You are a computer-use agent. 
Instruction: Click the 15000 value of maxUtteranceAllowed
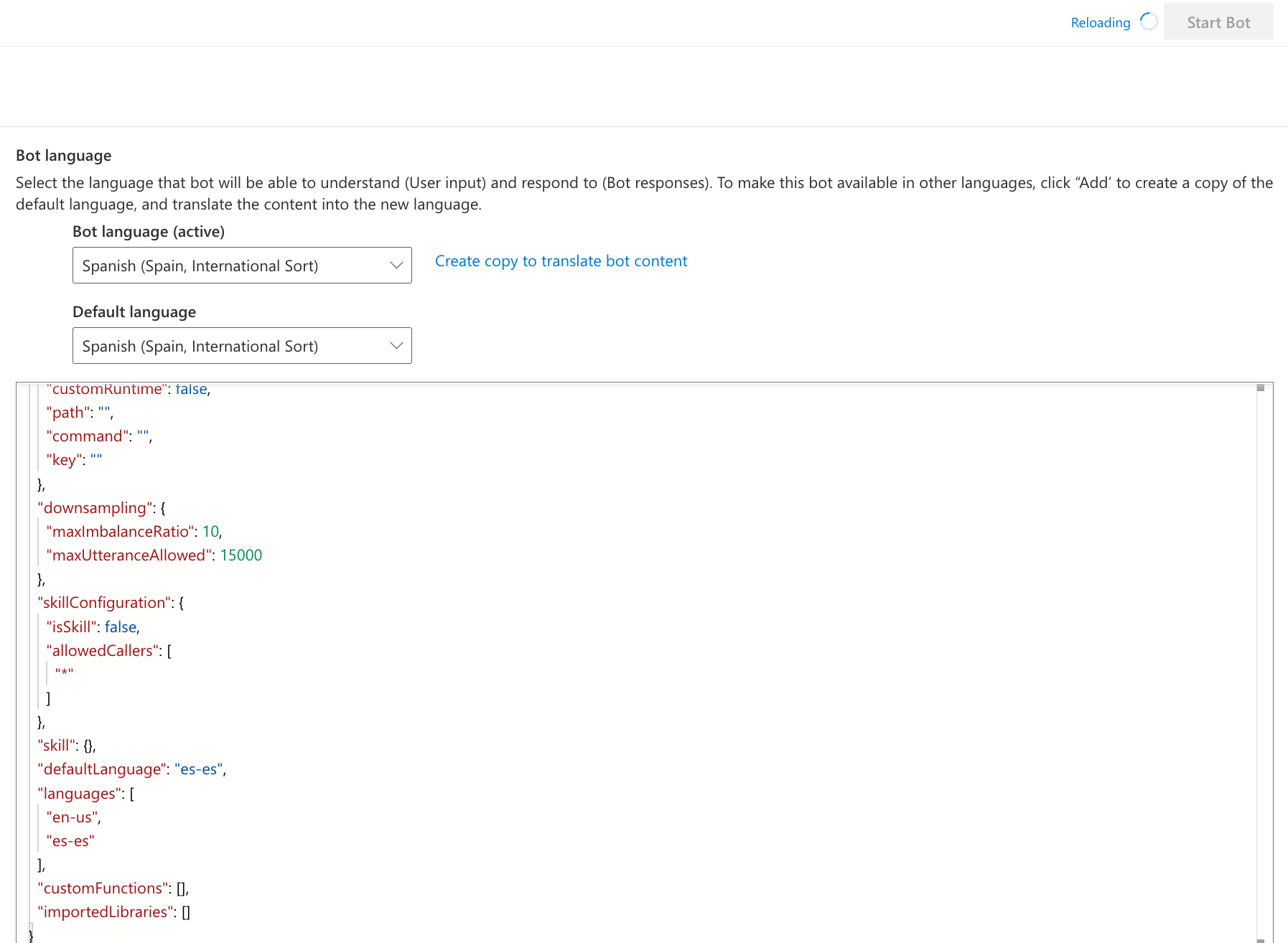click(x=241, y=555)
